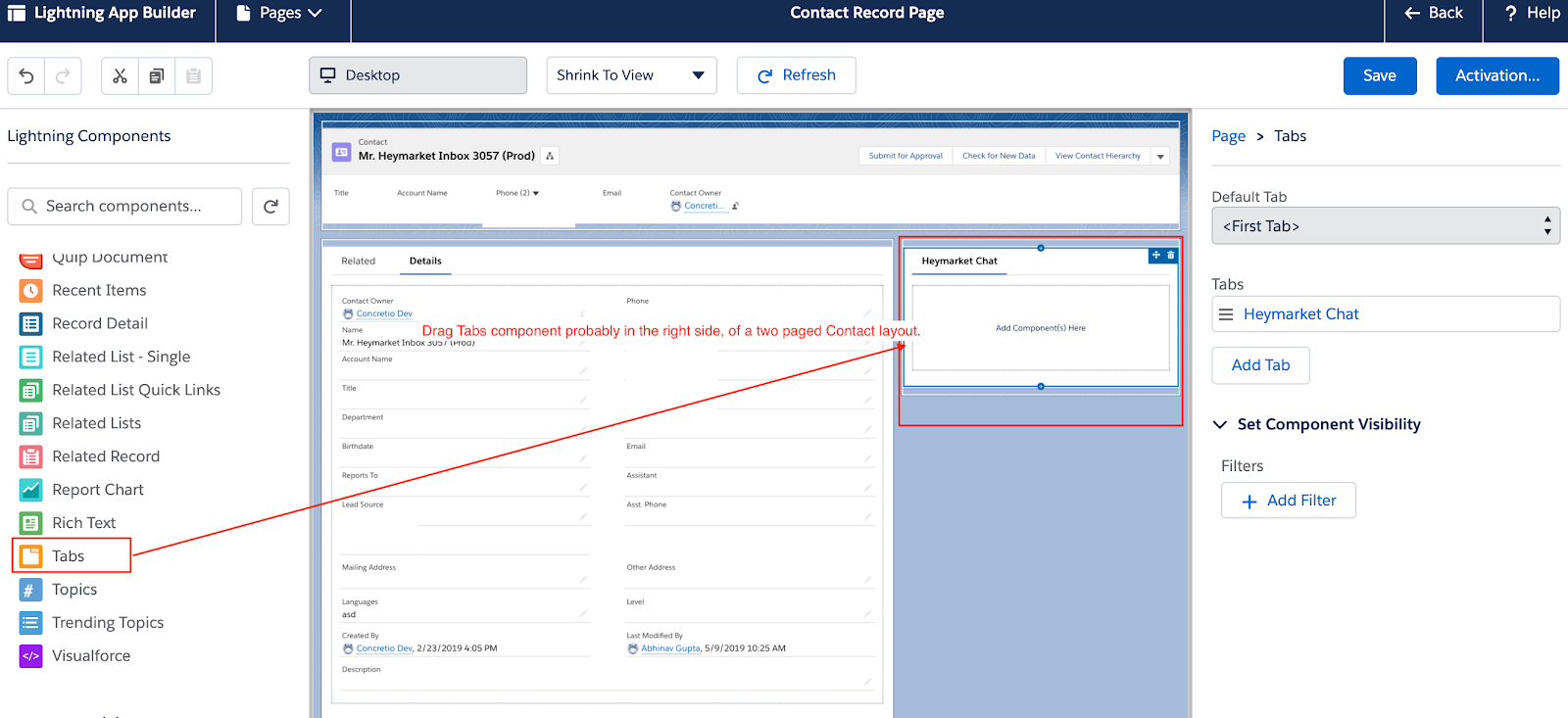Expand the Phone (2) dropdown arrow
Screen dimensions: 1568x718
(x=536, y=193)
